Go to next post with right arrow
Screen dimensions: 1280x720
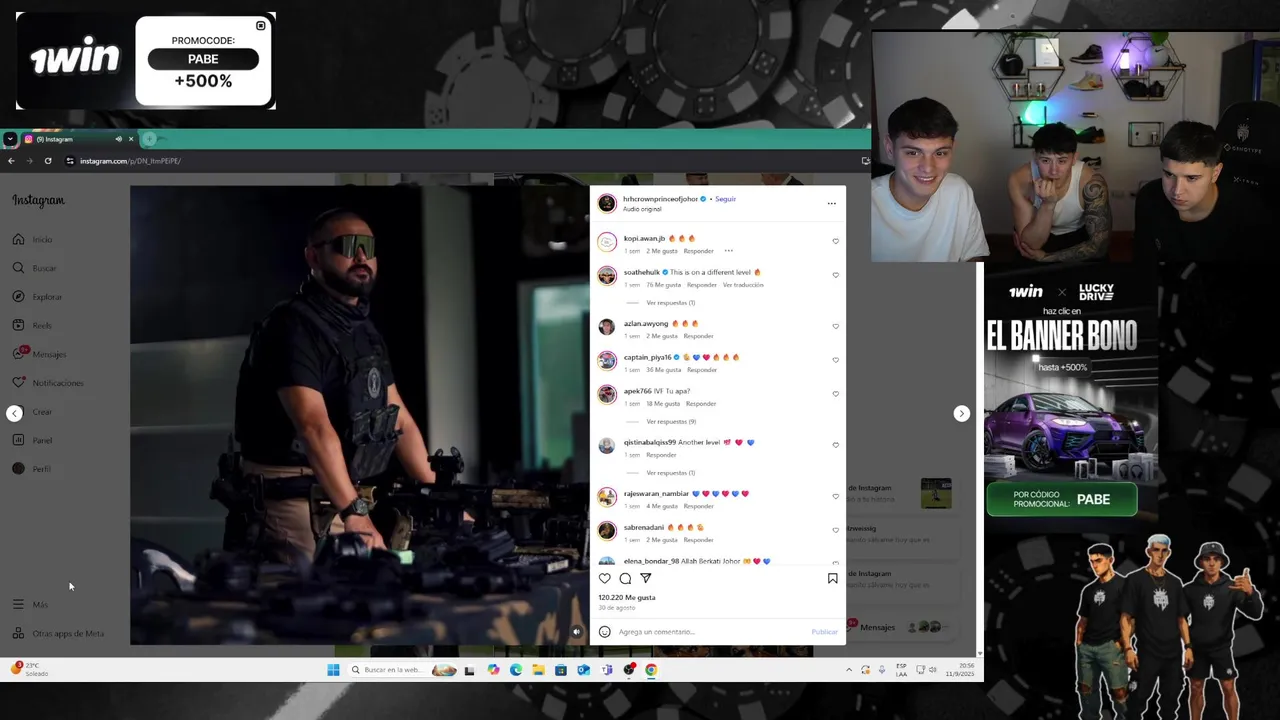click(961, 413)
